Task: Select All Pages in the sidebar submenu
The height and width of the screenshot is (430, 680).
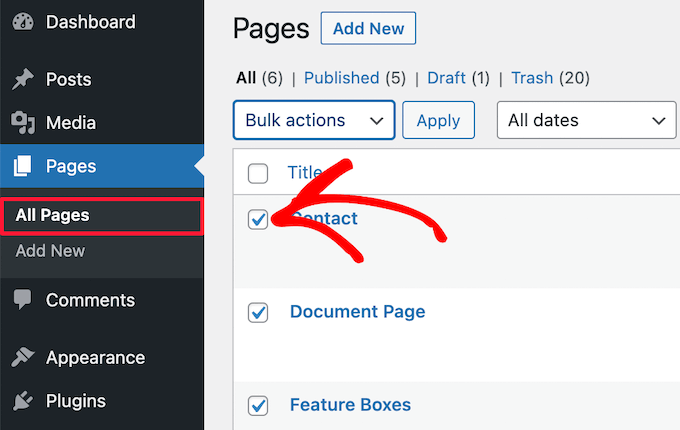Action: 52,215
